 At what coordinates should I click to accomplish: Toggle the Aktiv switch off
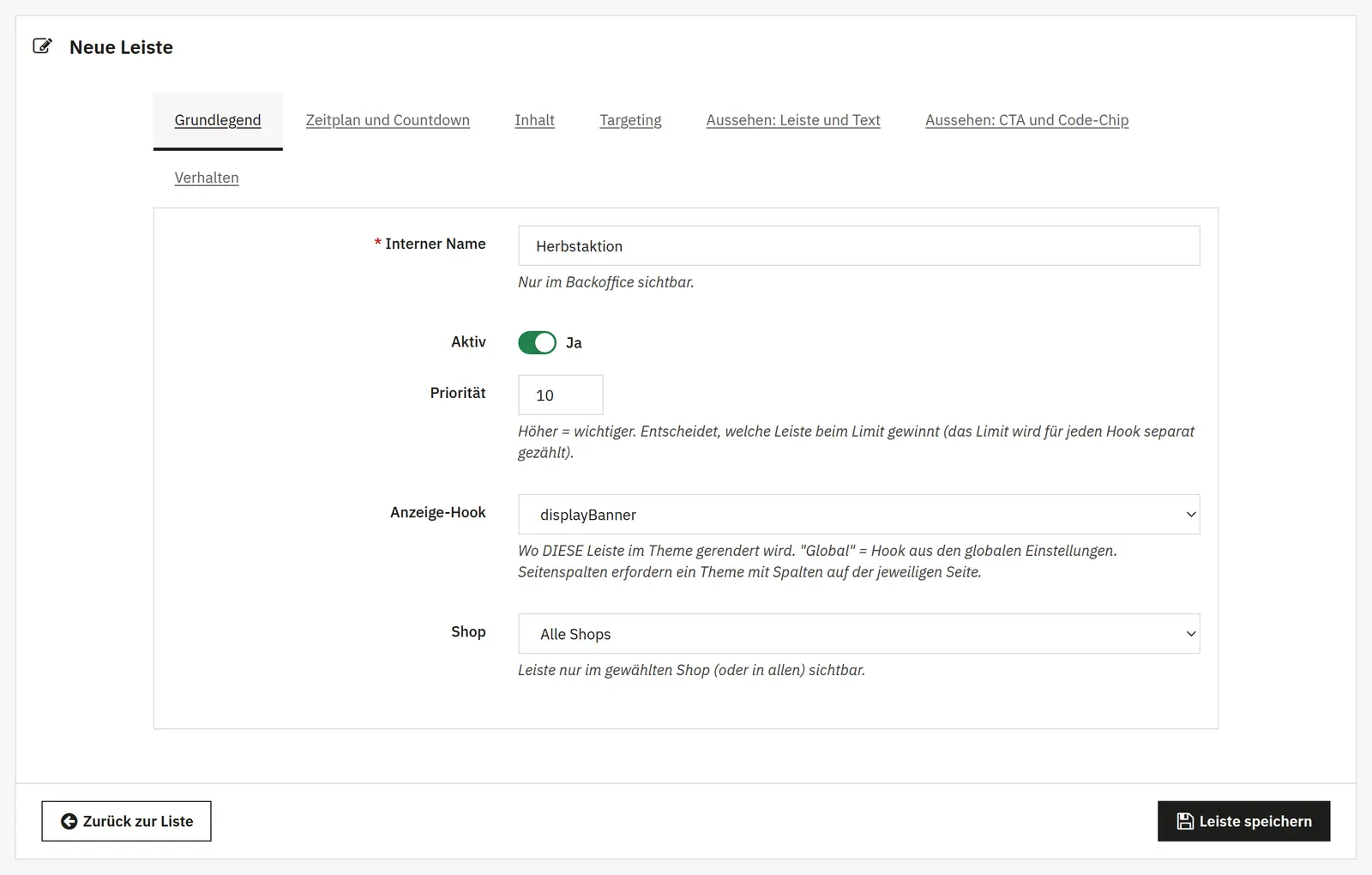(x=537, y=343)
